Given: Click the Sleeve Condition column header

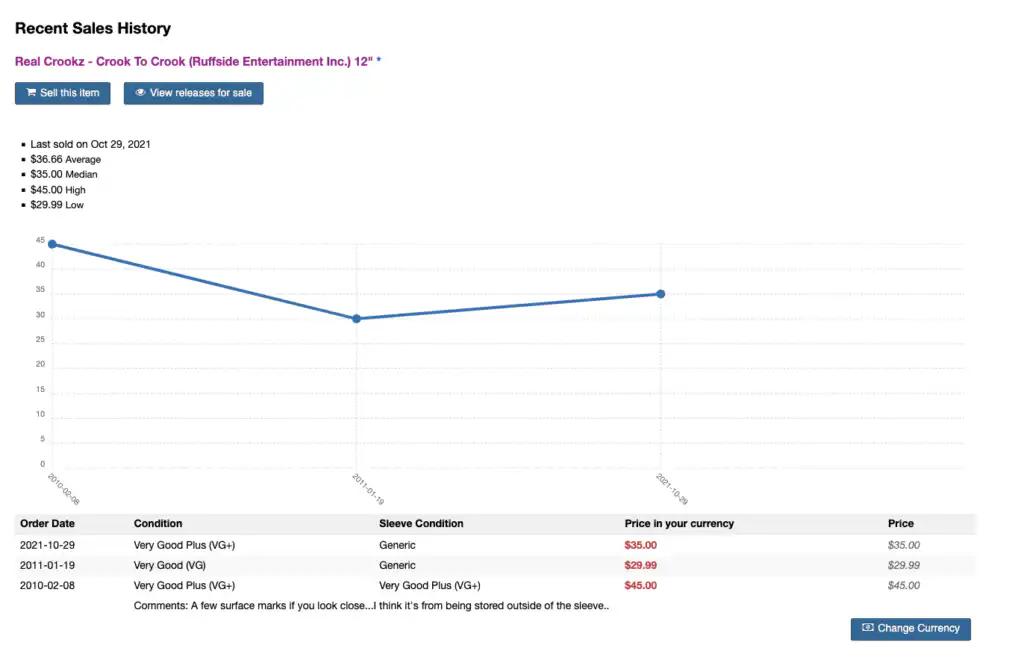Looking at the screenshot, I should click(x=419, y=523).
